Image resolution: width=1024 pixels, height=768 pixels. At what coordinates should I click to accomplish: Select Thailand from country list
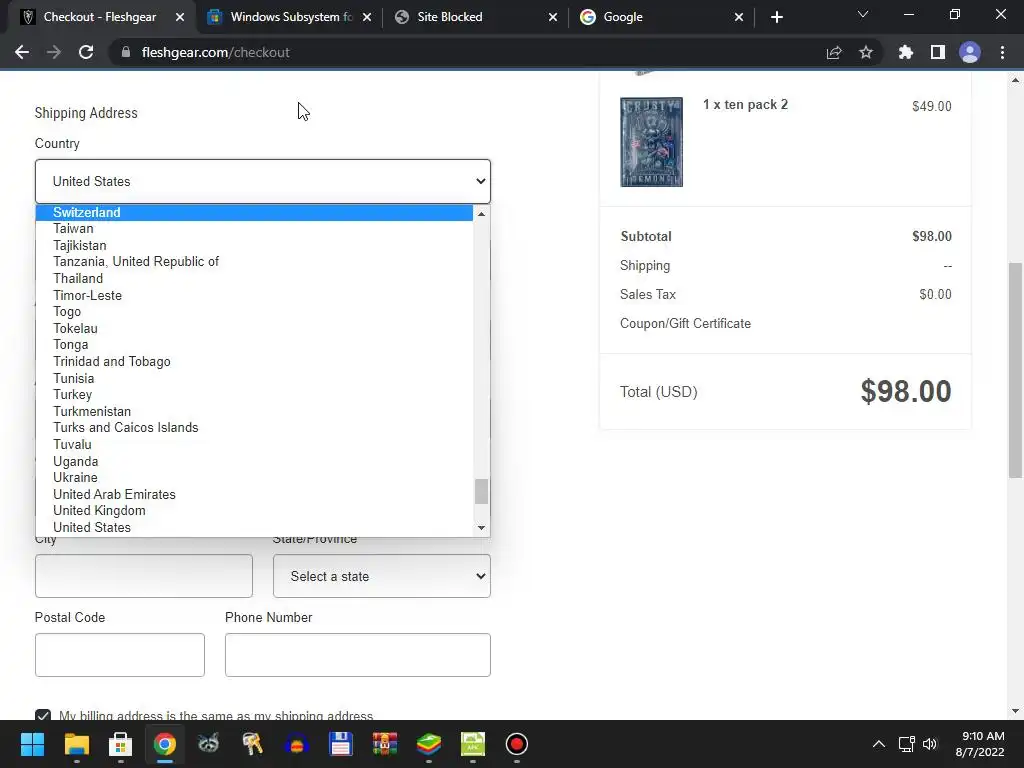pos(254,278)
